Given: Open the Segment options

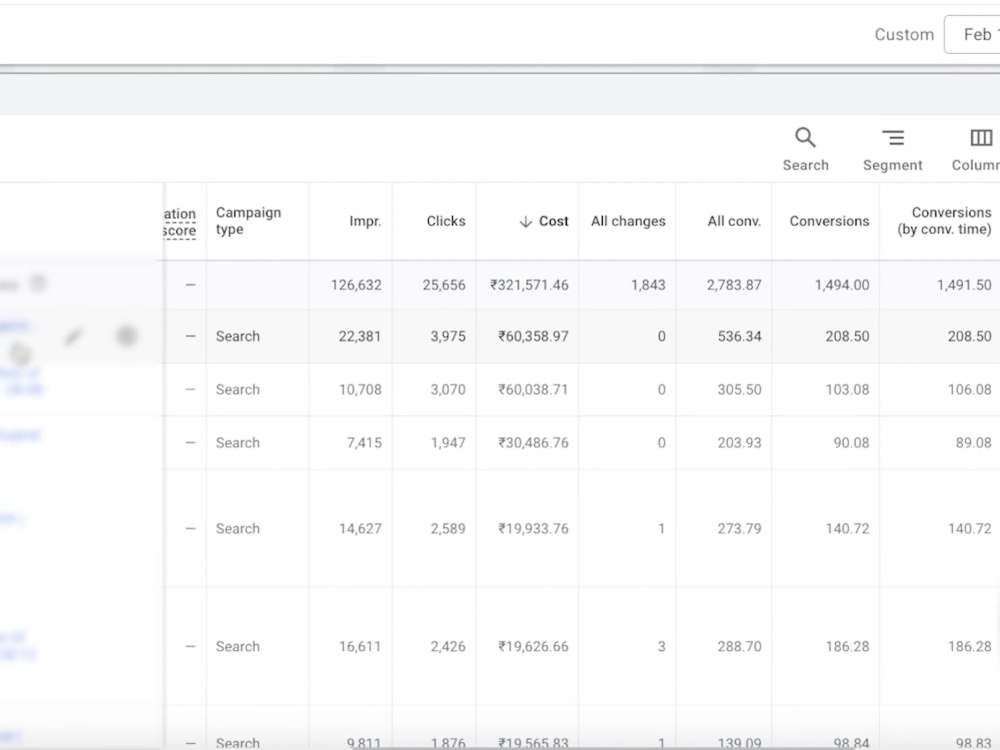Looking at the screenshot, I should pyautogui.click(x=892, y=149).
